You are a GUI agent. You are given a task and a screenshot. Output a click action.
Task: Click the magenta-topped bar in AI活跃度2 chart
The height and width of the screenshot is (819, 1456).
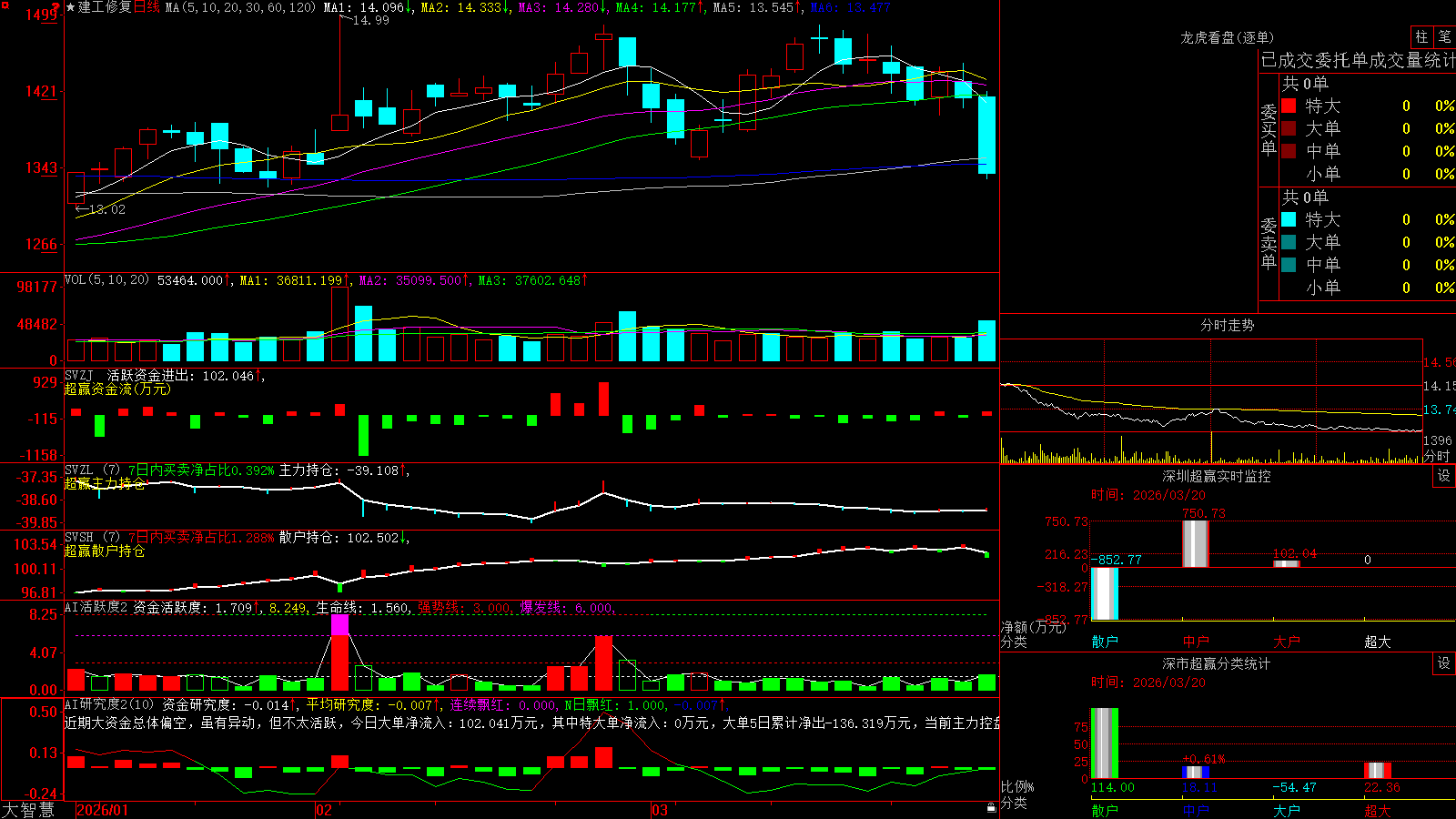pos(339,652)
